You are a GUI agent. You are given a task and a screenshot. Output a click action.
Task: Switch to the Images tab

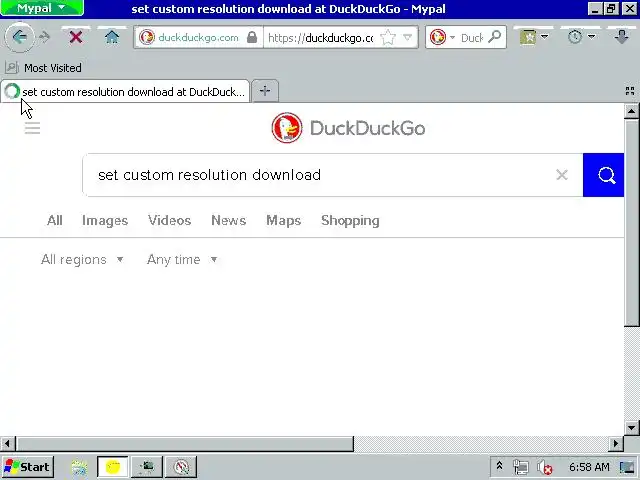coord(105,220)
